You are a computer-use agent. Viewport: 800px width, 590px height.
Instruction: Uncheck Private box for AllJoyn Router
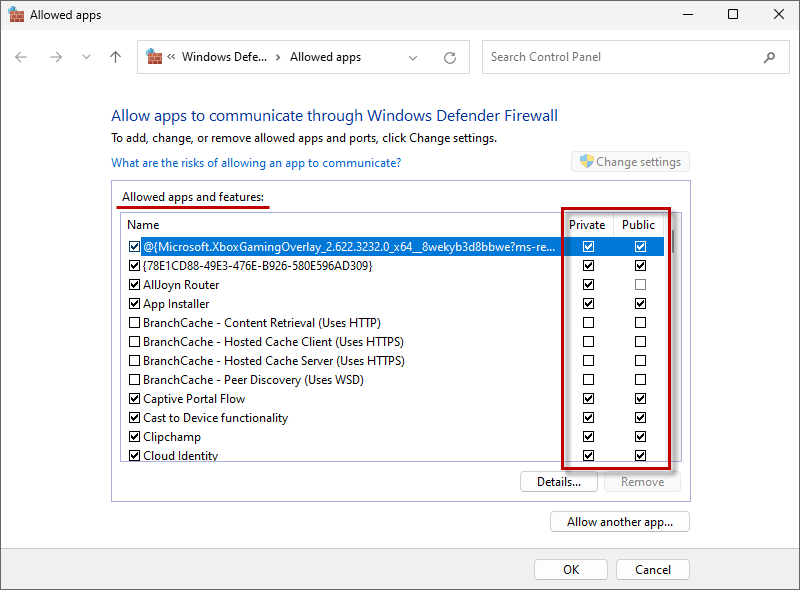[x=588, y=285]
